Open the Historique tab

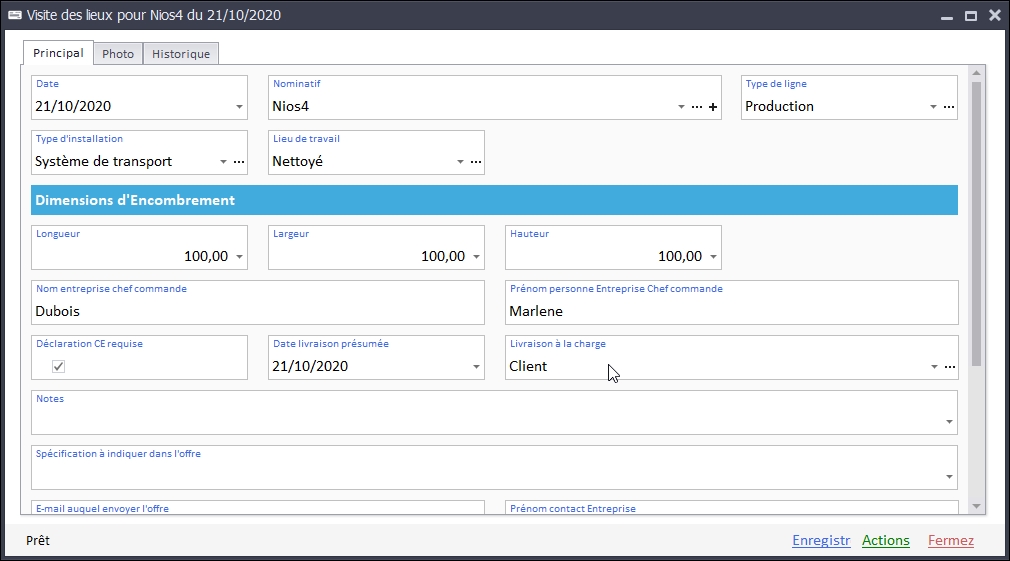[181, 54]
